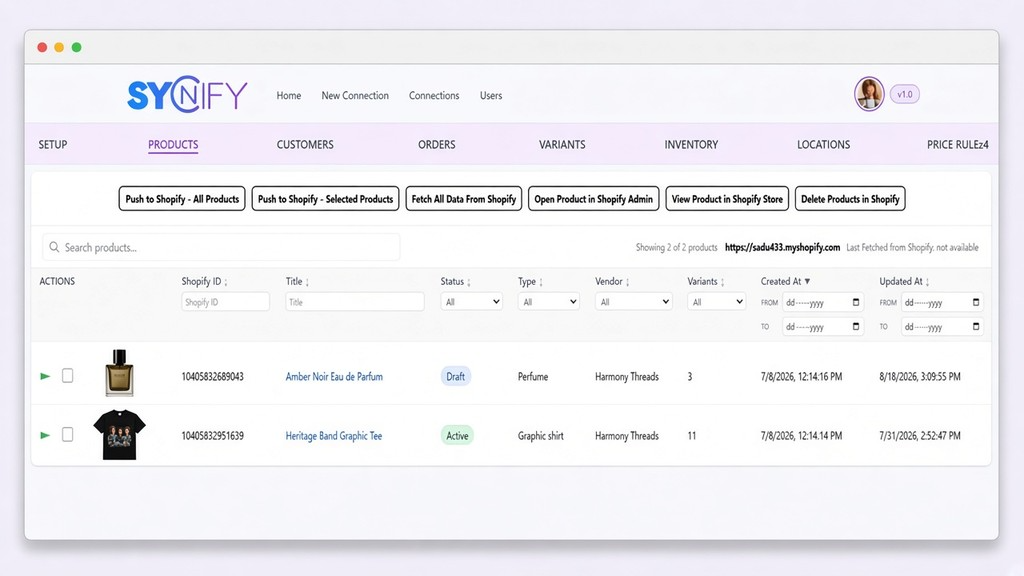Open the Status filter dropdown
Screen dimensions: 1024x576
point(472,302)
